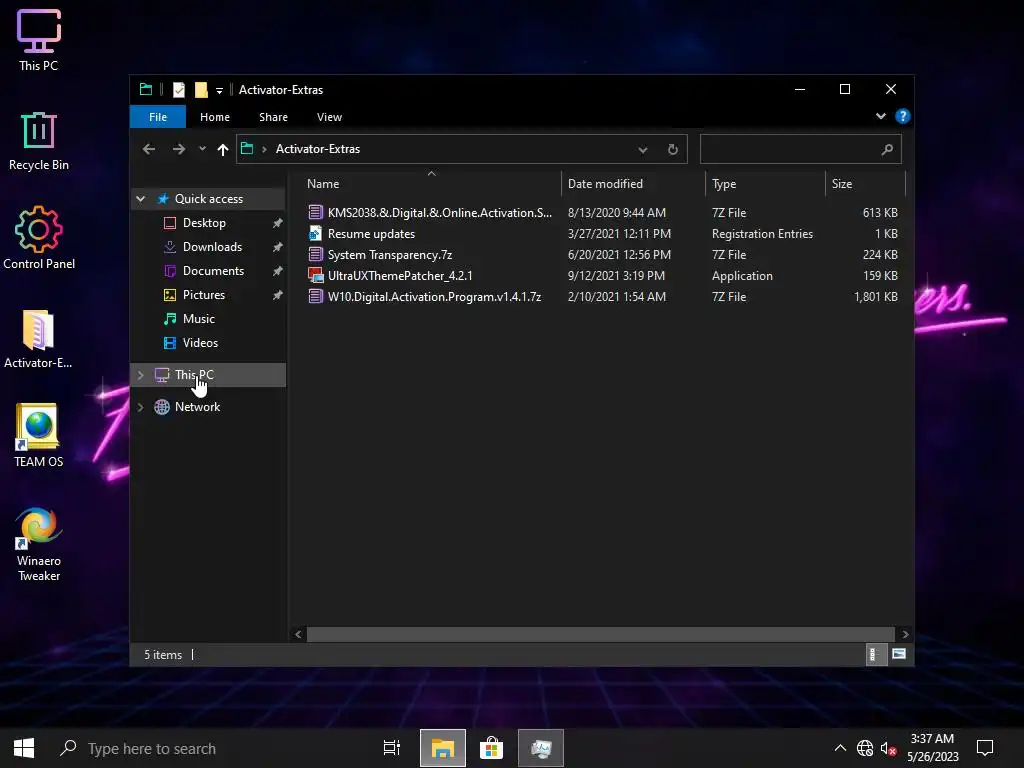This screenshot has height=768, width=1024.
Task: Sort files by Date modified column
Action: pyautogui.click(x=633, y=184)
